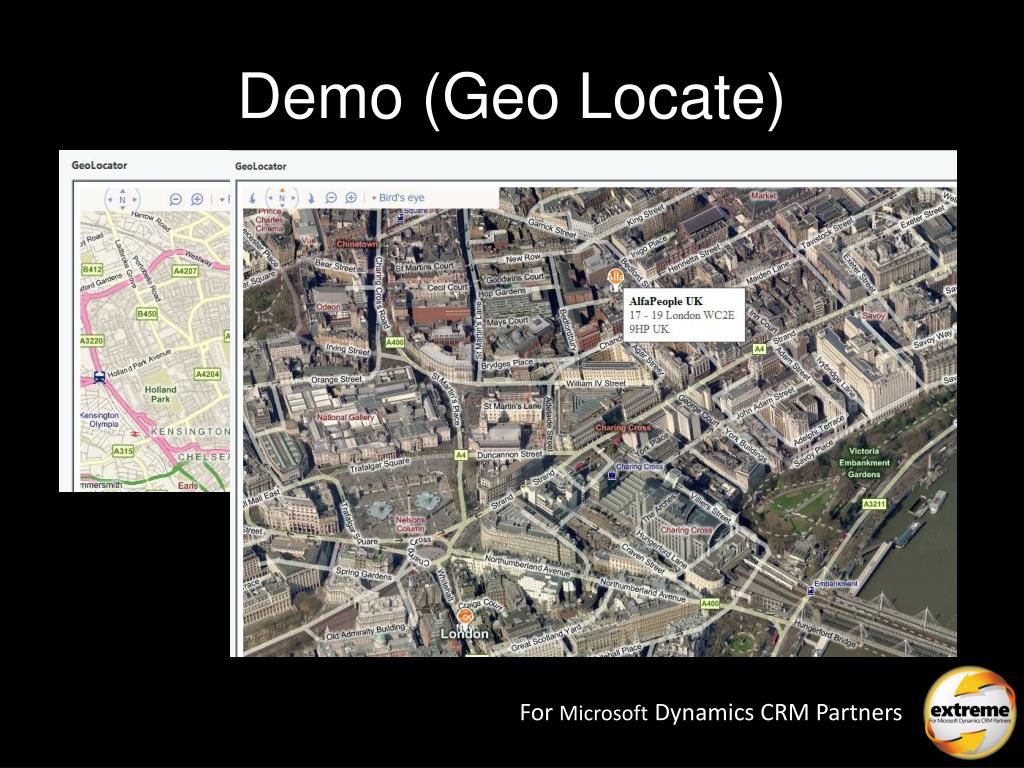Click the AlfaPeople orange map pin
The image size is (1024, 768).
pos(615,279)
